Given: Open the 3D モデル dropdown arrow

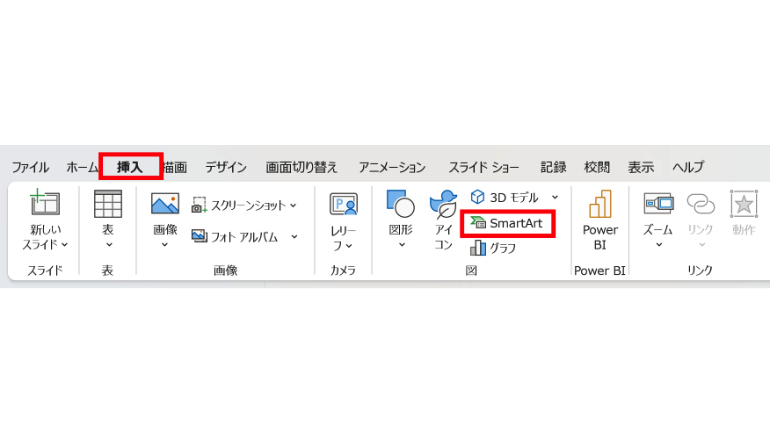Looking at the screenshot, I should (x=555, y=197).
